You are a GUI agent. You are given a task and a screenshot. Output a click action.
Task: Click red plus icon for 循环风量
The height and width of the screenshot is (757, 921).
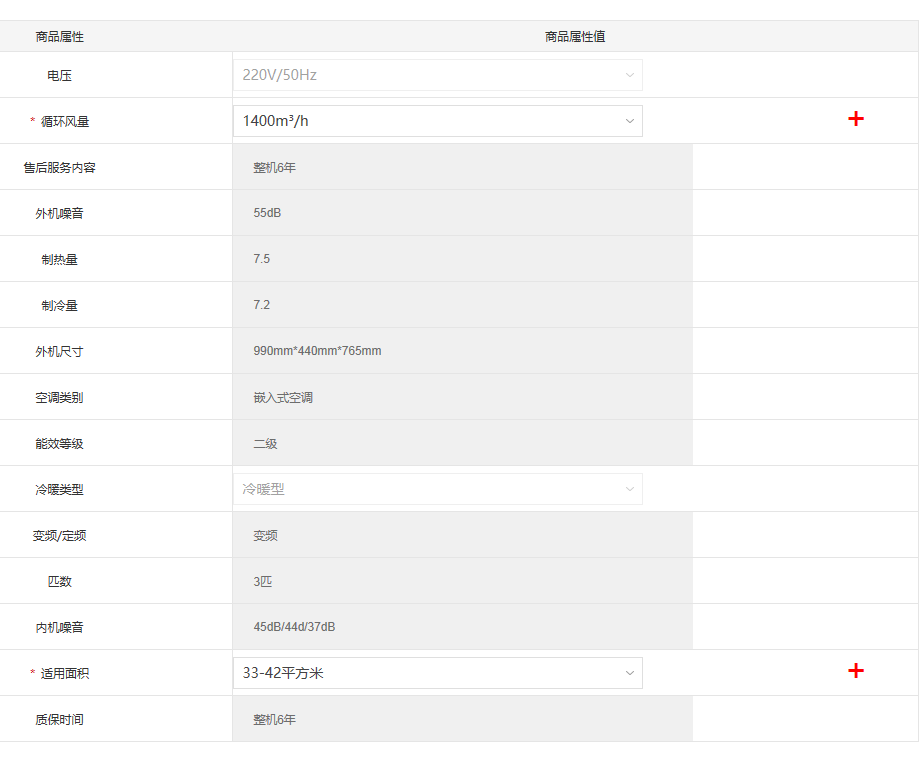tap(856, 119)
